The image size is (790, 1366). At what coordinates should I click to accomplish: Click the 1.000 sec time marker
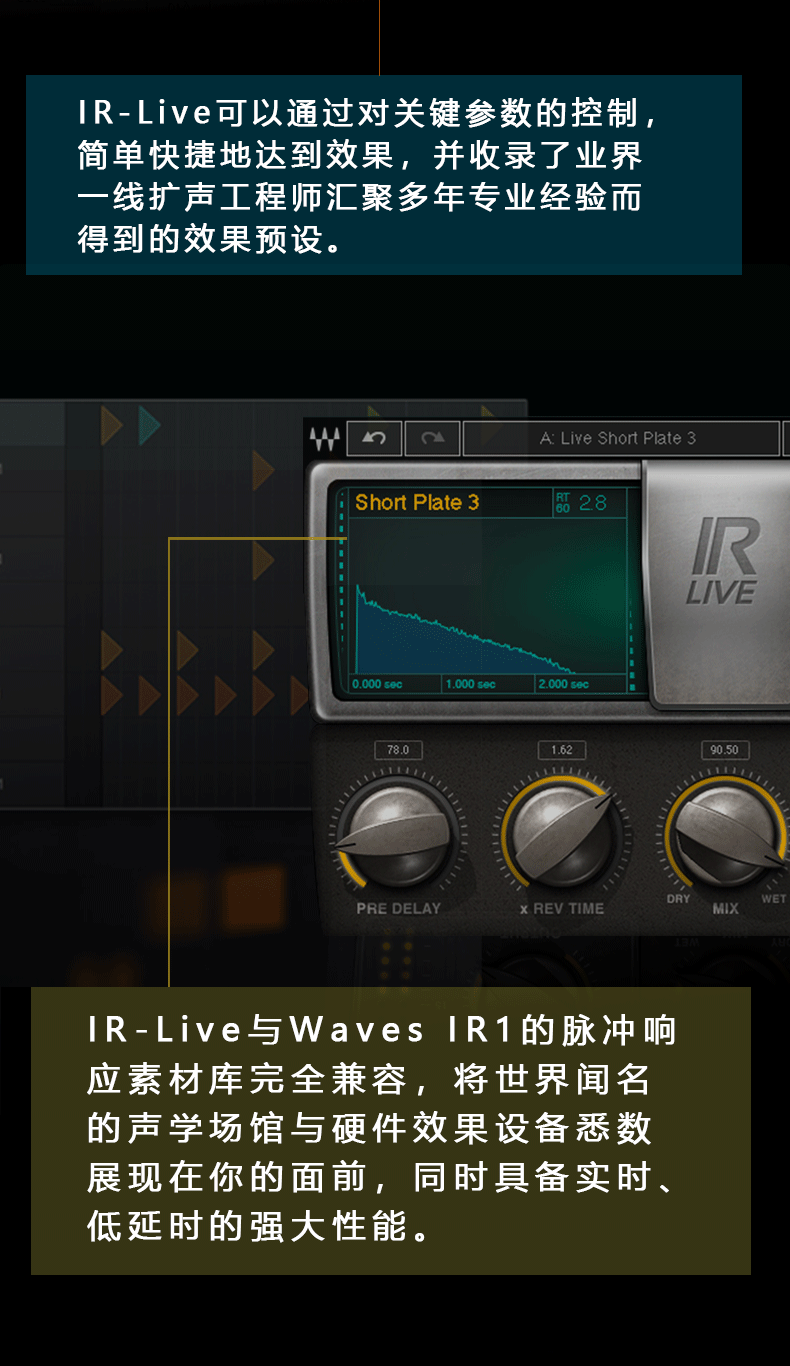pos(471,684)
